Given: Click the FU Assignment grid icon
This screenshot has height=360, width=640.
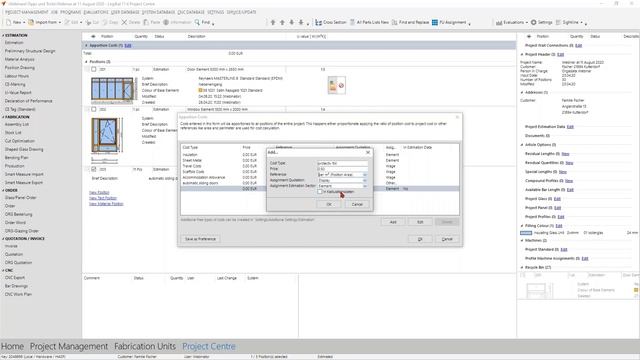Looking at the screenshot, I should coord(435,22).
